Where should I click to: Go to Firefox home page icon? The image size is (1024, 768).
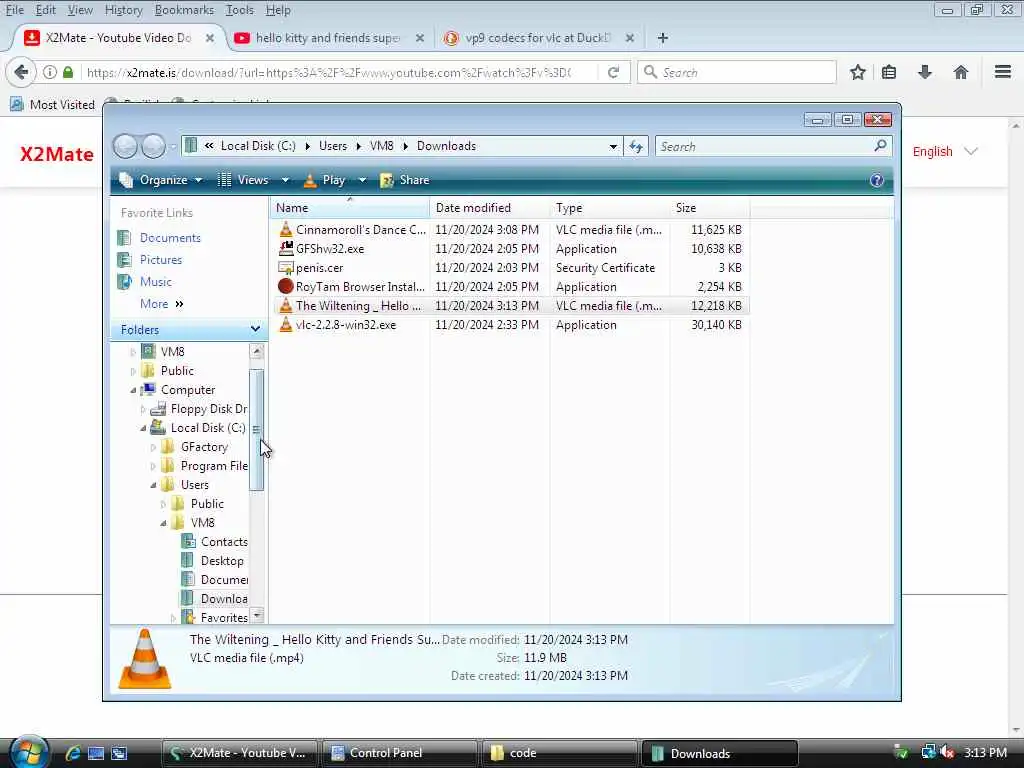pyautogui.click(x=960, y=72)
